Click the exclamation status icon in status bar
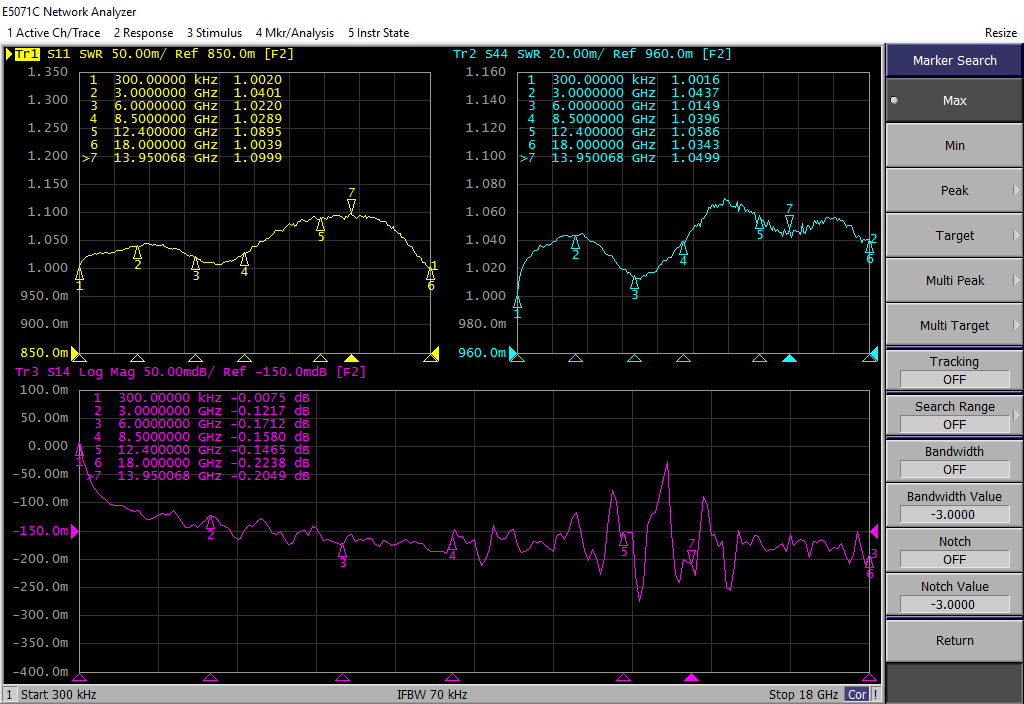The height and width of the screenshot is (704, 1024). pos(876,694)
